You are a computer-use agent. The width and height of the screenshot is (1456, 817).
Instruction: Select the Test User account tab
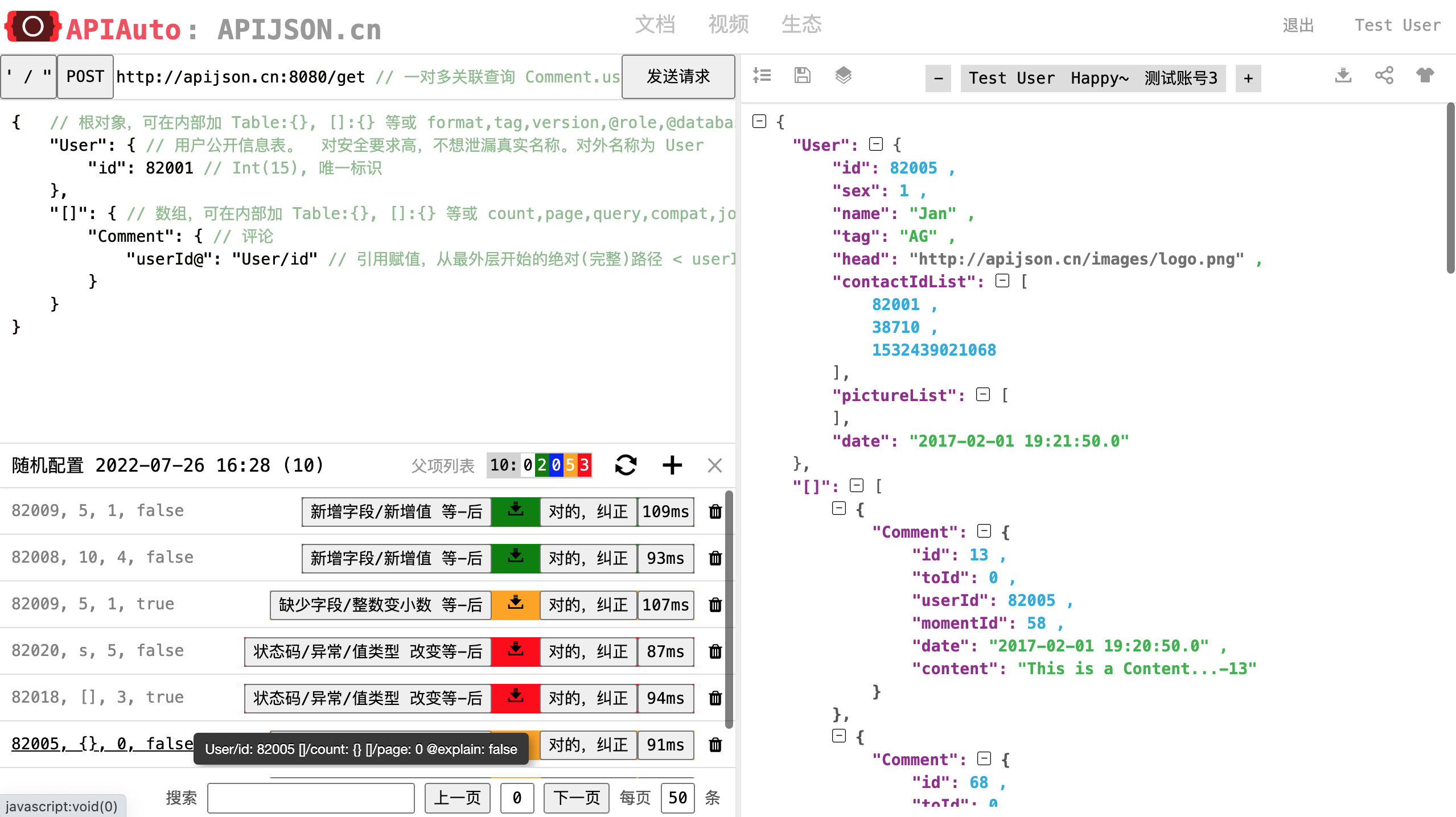[1011, 78]
